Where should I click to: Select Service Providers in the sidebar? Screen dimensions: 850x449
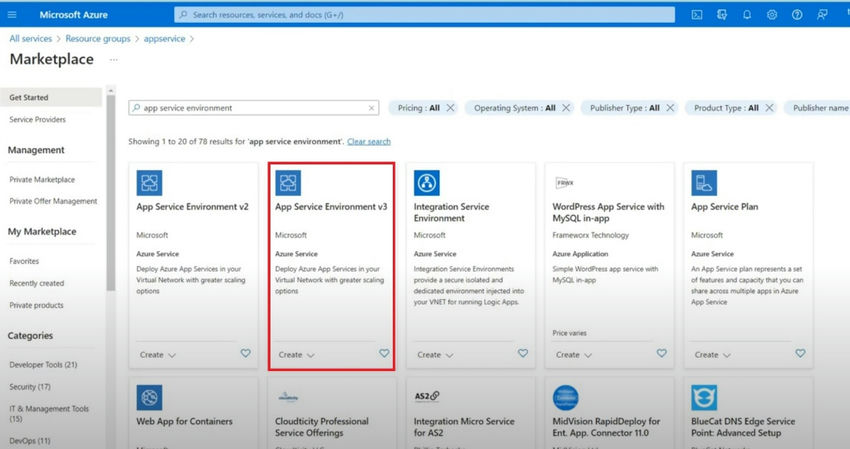37,119
